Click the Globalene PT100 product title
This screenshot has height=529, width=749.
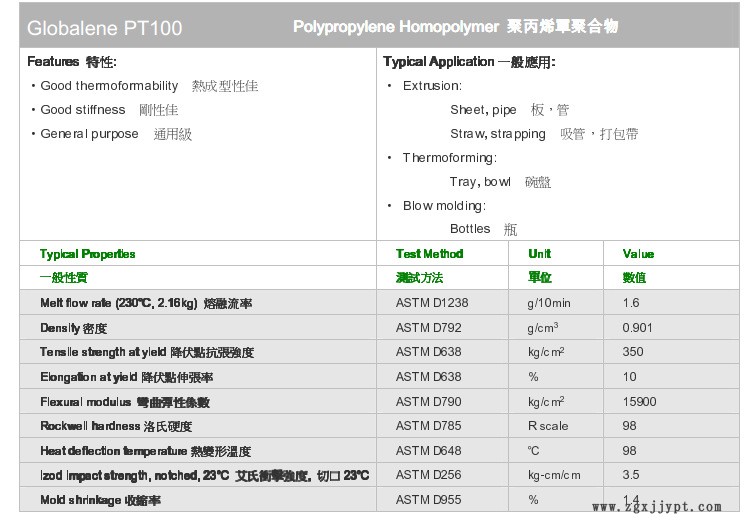pyautogui.click(x=105, y=28)
